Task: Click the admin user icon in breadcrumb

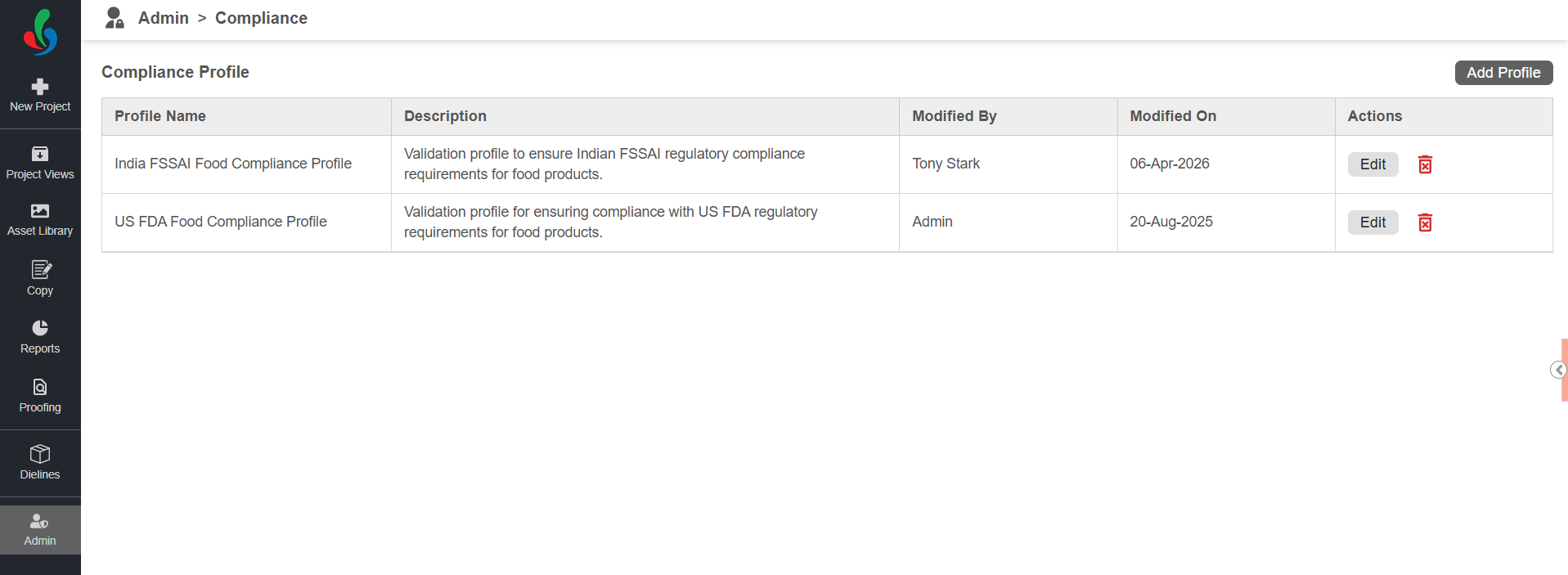Action: coord(115,18)
